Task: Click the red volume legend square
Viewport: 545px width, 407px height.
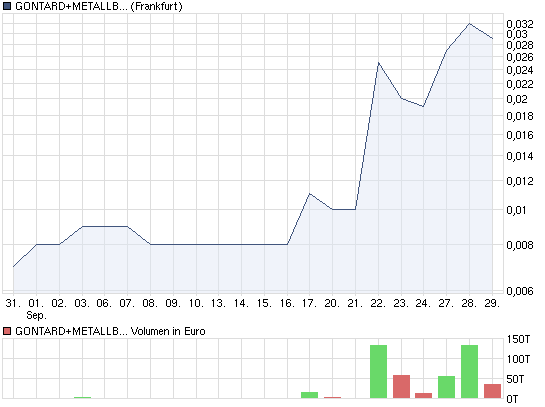Action: 7,331
